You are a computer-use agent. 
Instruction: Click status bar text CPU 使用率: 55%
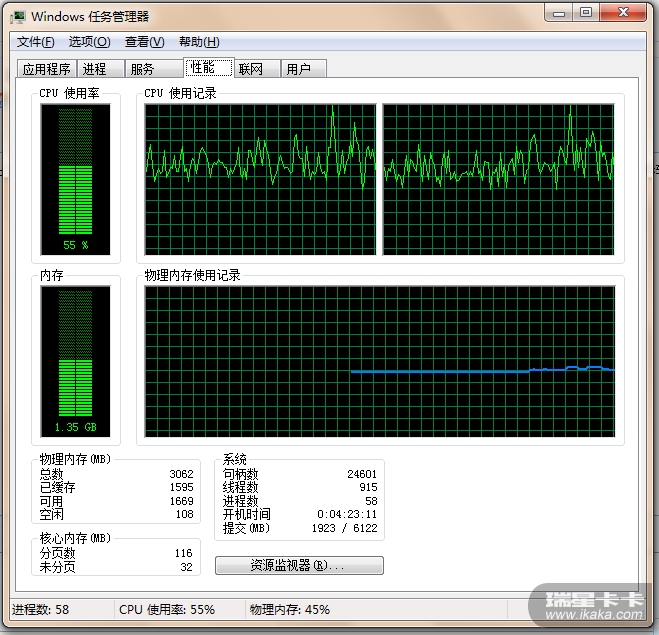click(x=167, y=609)
